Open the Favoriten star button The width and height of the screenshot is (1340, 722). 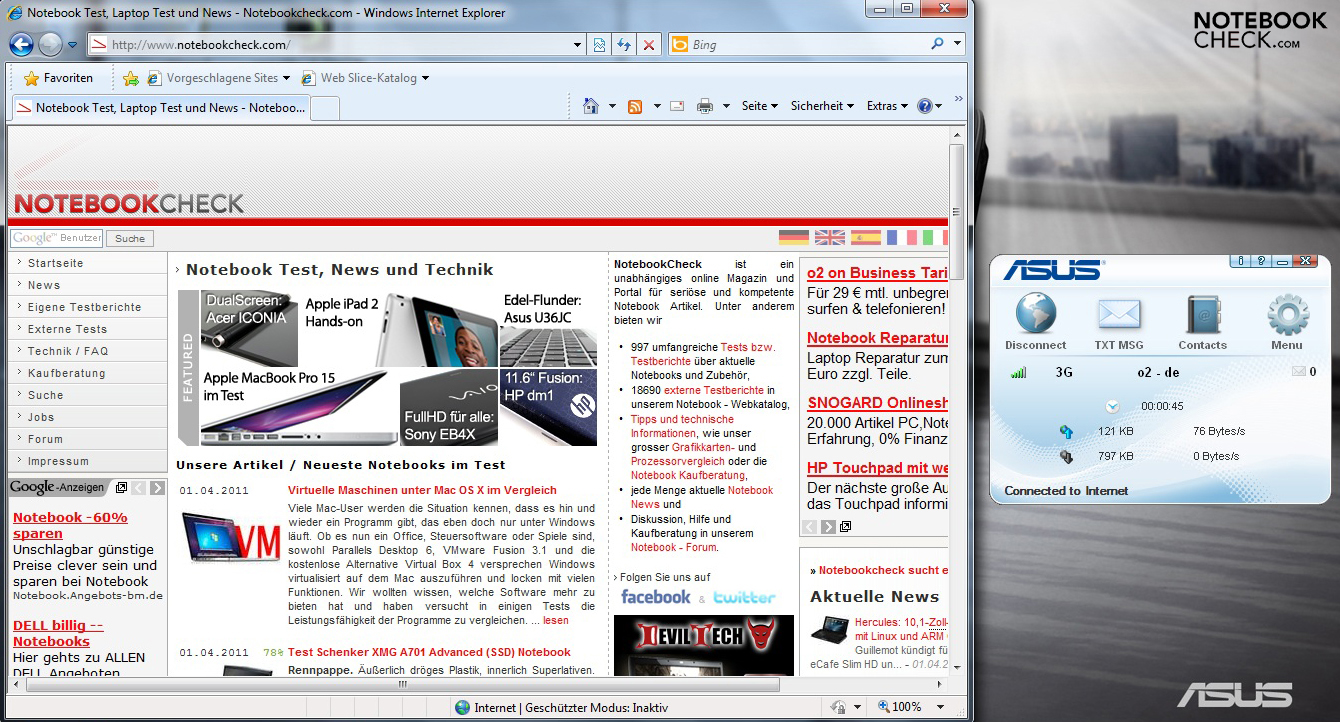click(58, 78)
